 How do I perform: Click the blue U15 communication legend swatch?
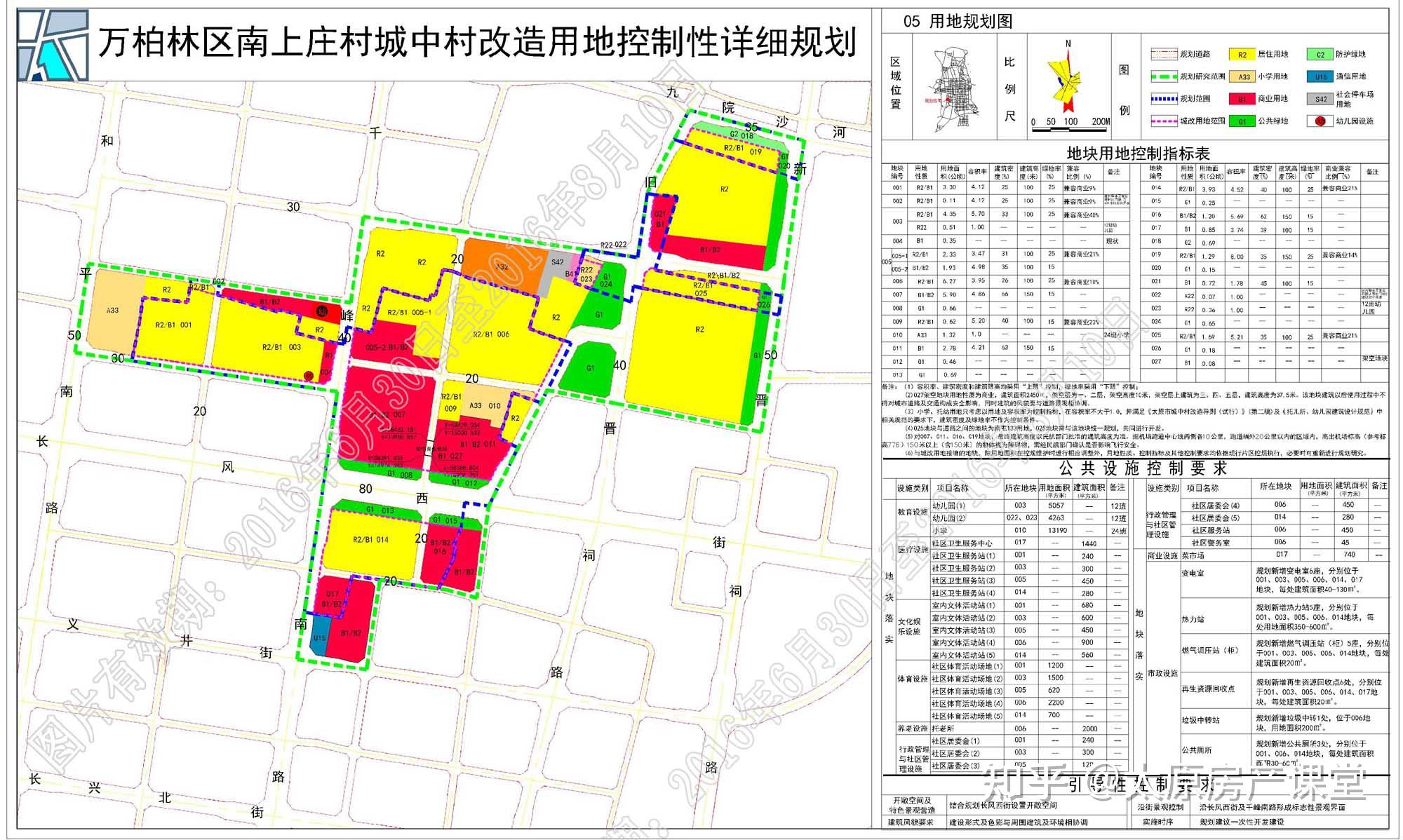(x=1320, y=76)
